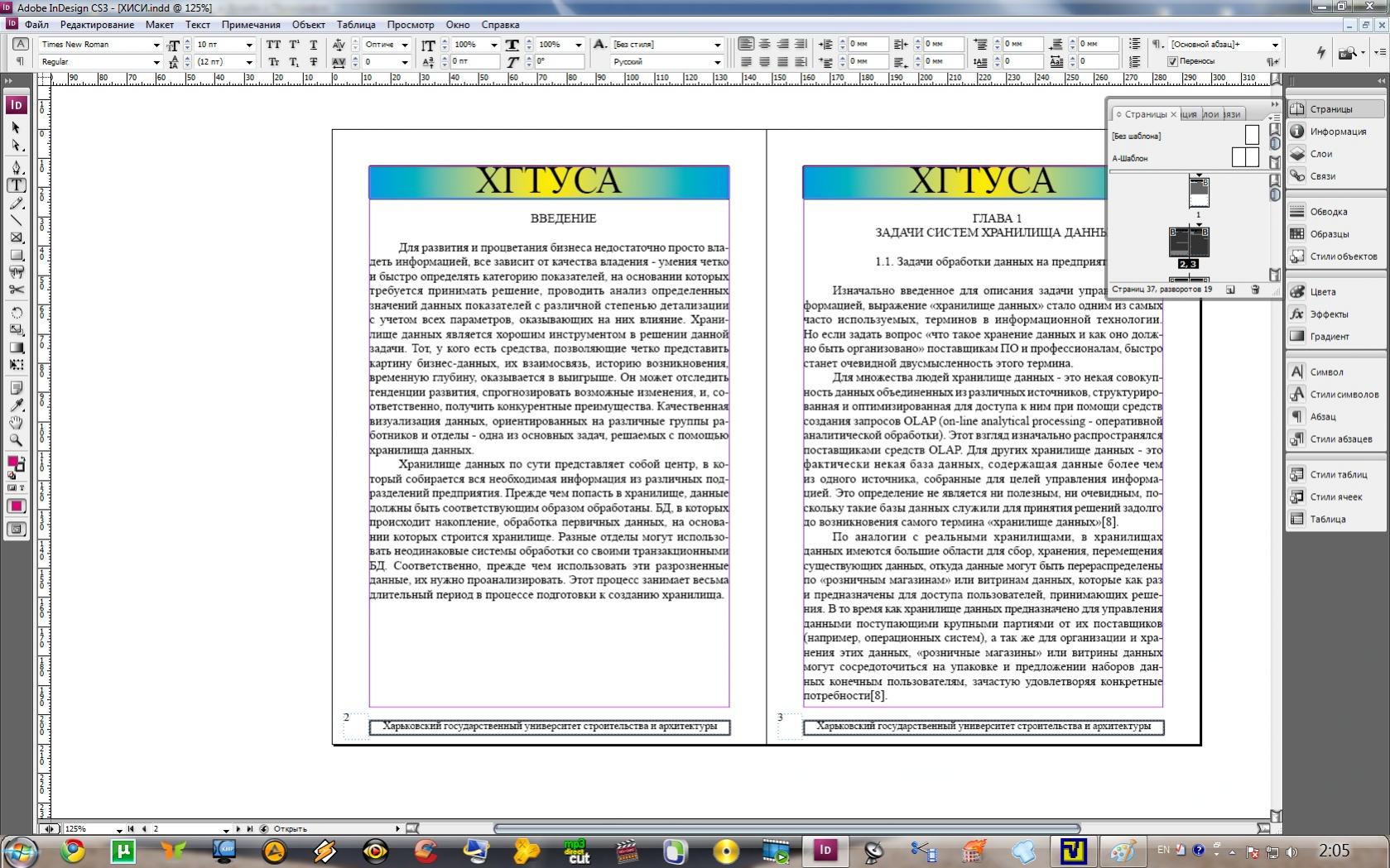Image resolution: width=1390 pixels, height=868 pixels.
Task: Open the (12 пт) leading dropdown
Action: click(249, 62)
